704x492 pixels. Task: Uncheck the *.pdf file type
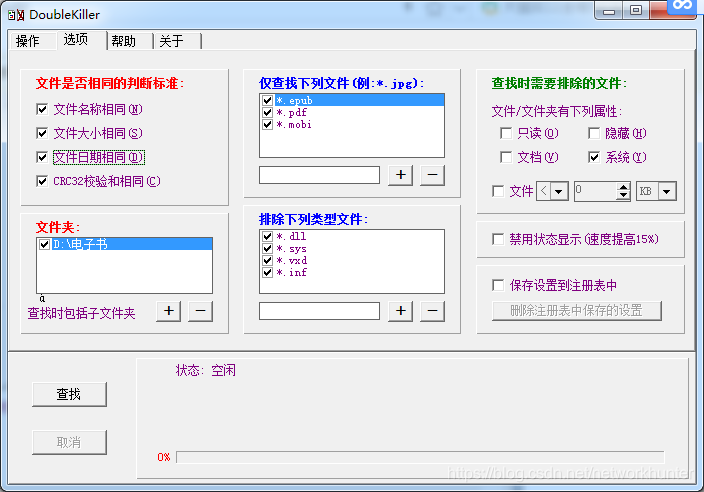click(x=268, y=112)
